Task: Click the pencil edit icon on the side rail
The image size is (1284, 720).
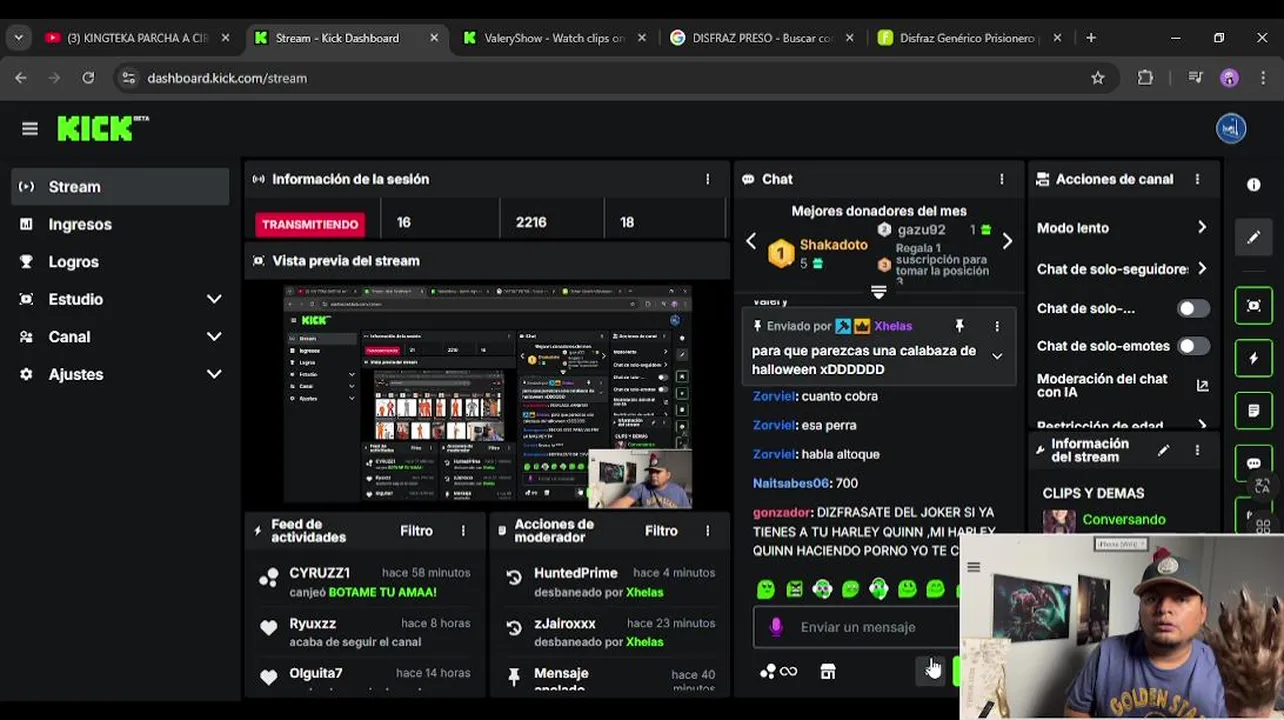Action: pyautogui.click(x=1254, y=237)
